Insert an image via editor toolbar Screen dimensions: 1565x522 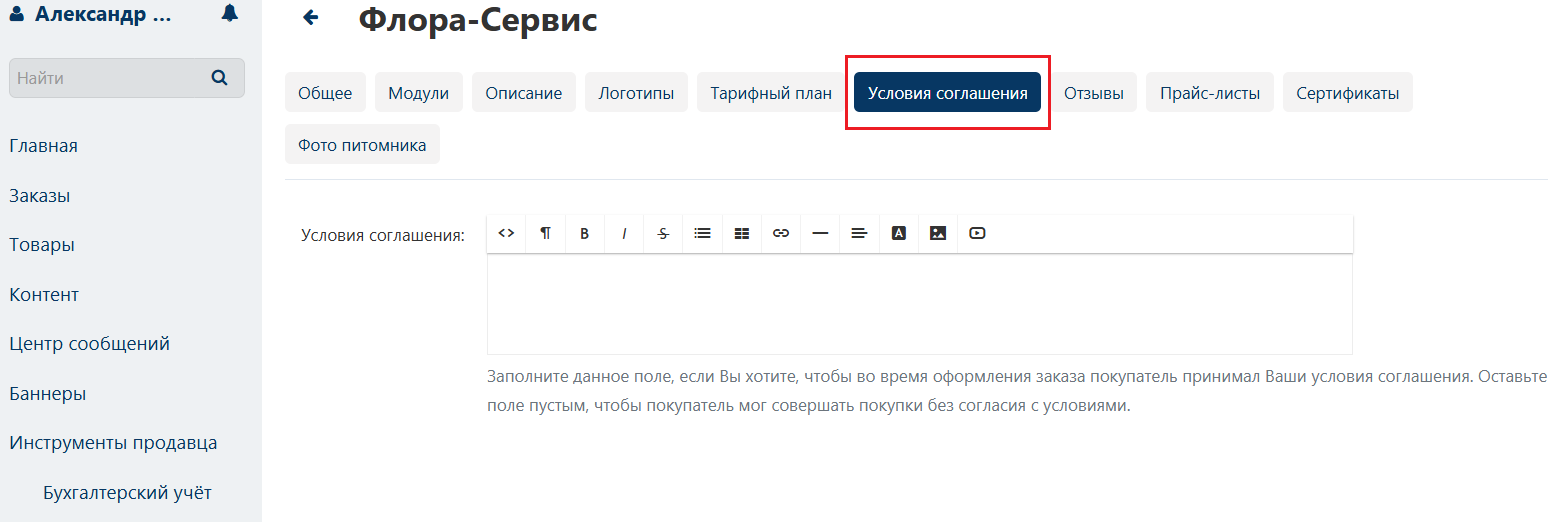pos(938,233)
